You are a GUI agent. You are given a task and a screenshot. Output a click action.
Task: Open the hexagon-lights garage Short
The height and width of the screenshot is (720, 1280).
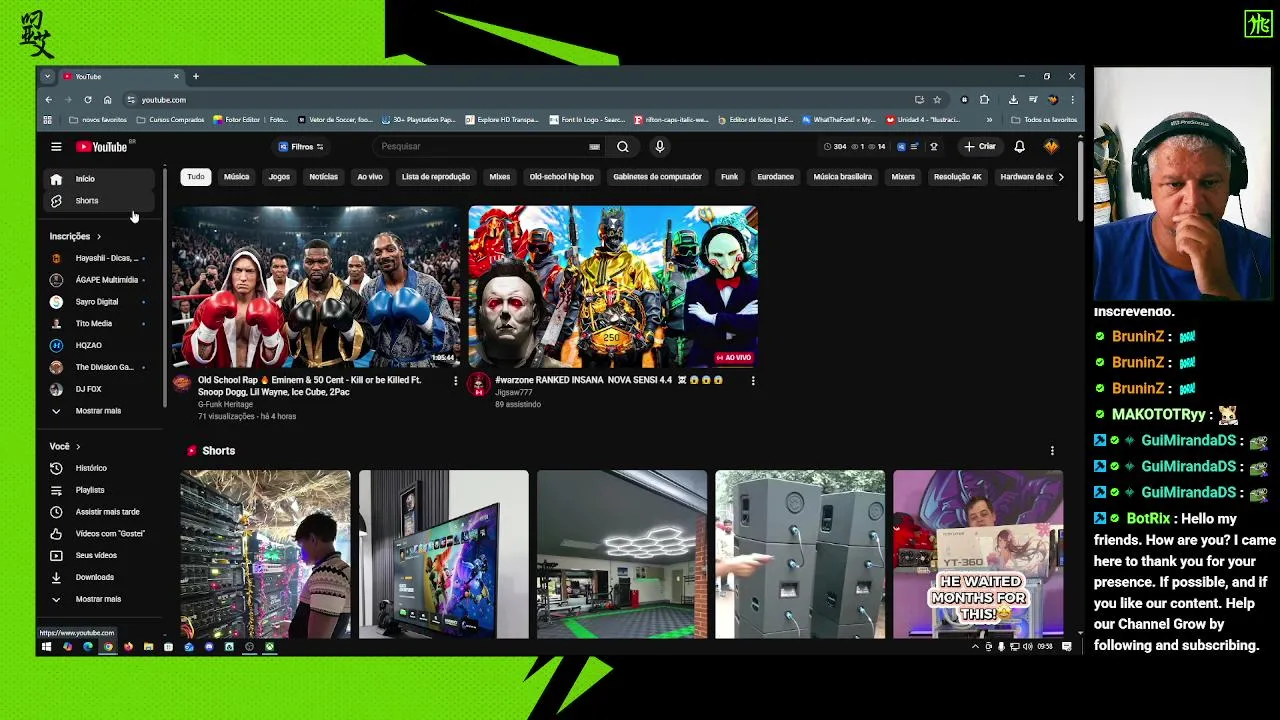(622, 555)
